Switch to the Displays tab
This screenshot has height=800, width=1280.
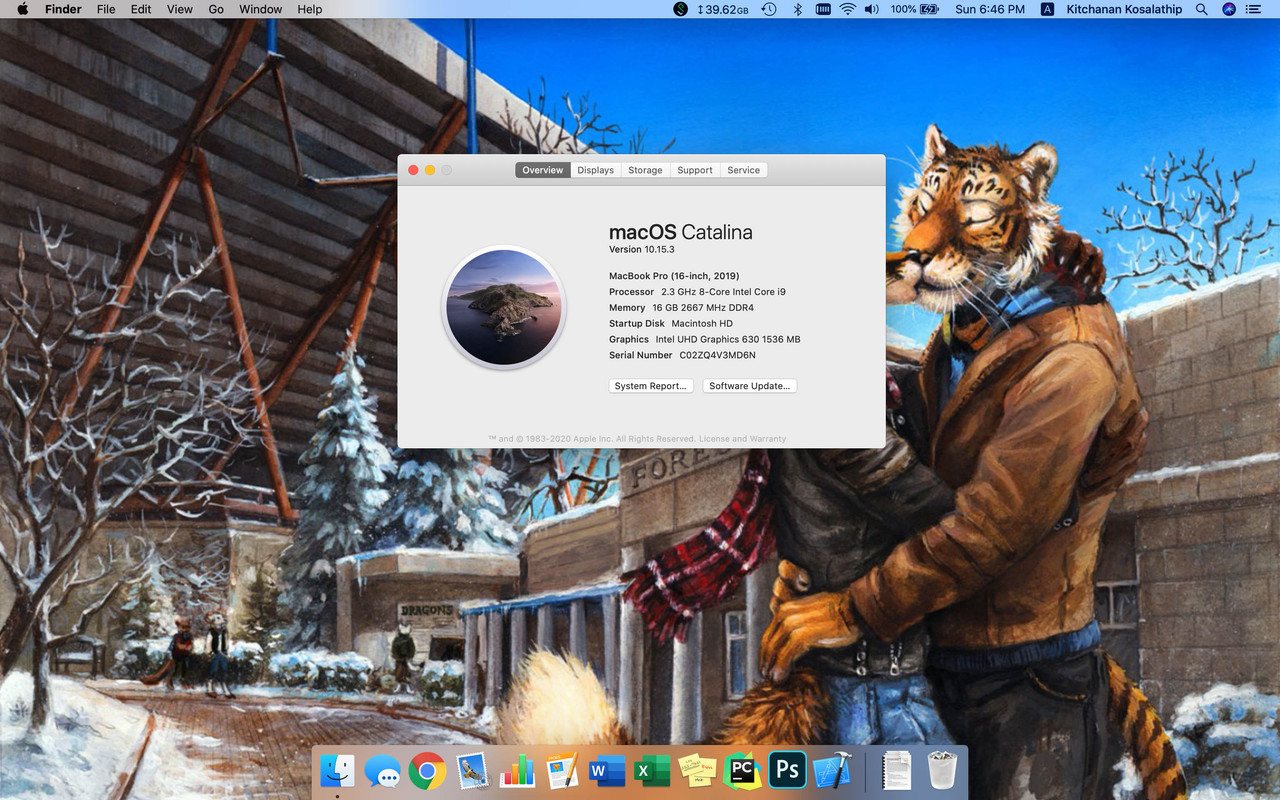596,170
